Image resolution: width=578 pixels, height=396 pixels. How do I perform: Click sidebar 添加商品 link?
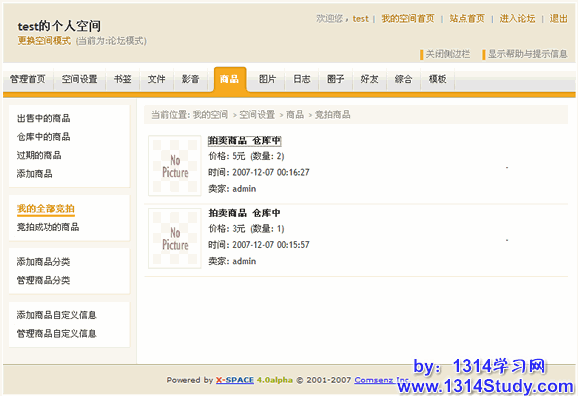click(x=35, y=174)
